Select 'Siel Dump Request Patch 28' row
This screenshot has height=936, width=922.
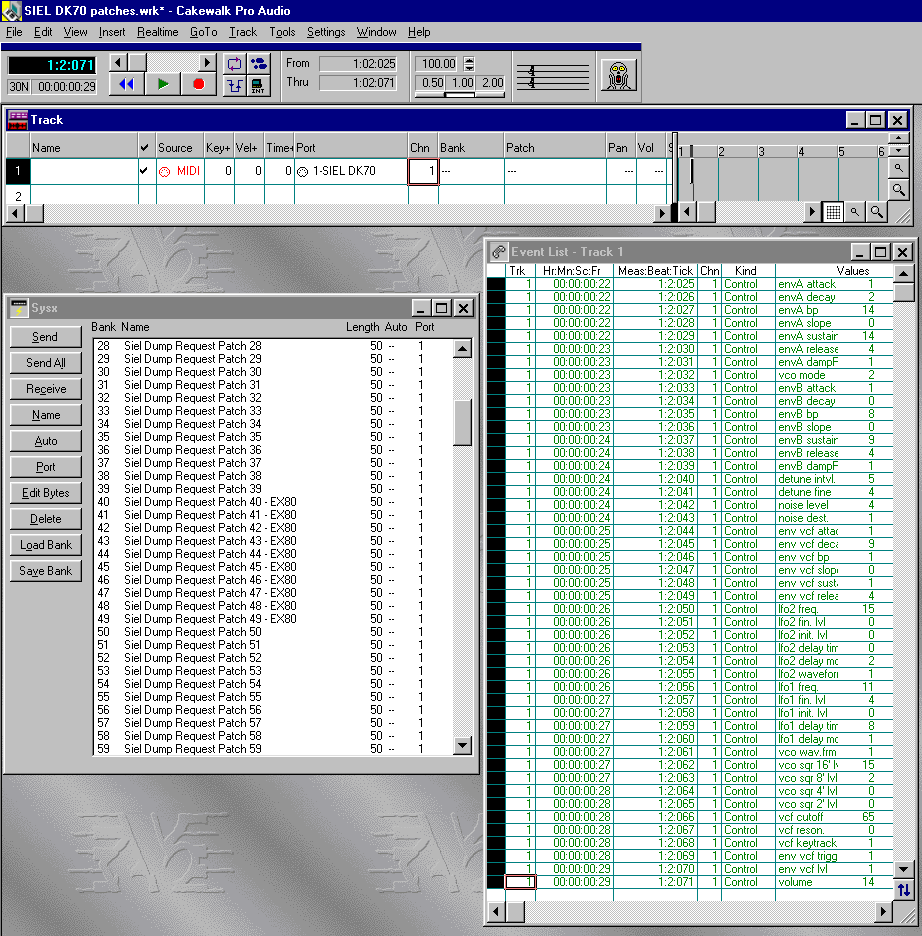pyautogui.click(x=273, y=346)
